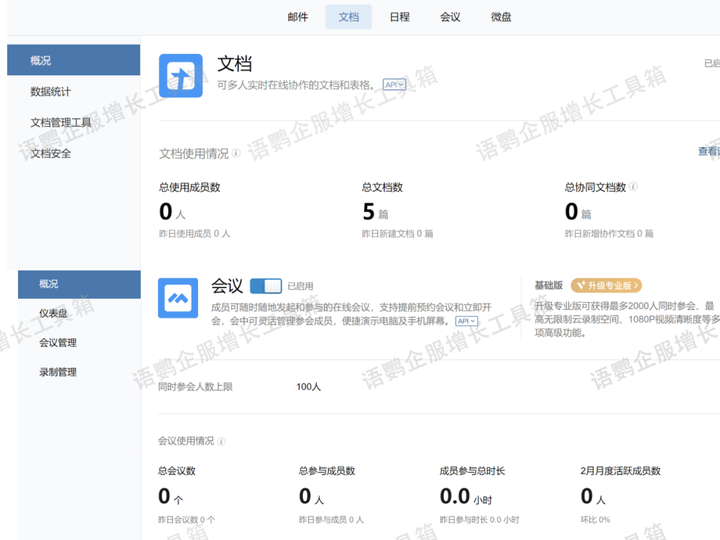720x540 pixels.
Task: Open the 微盘 tab
Action: click(502, 17)
